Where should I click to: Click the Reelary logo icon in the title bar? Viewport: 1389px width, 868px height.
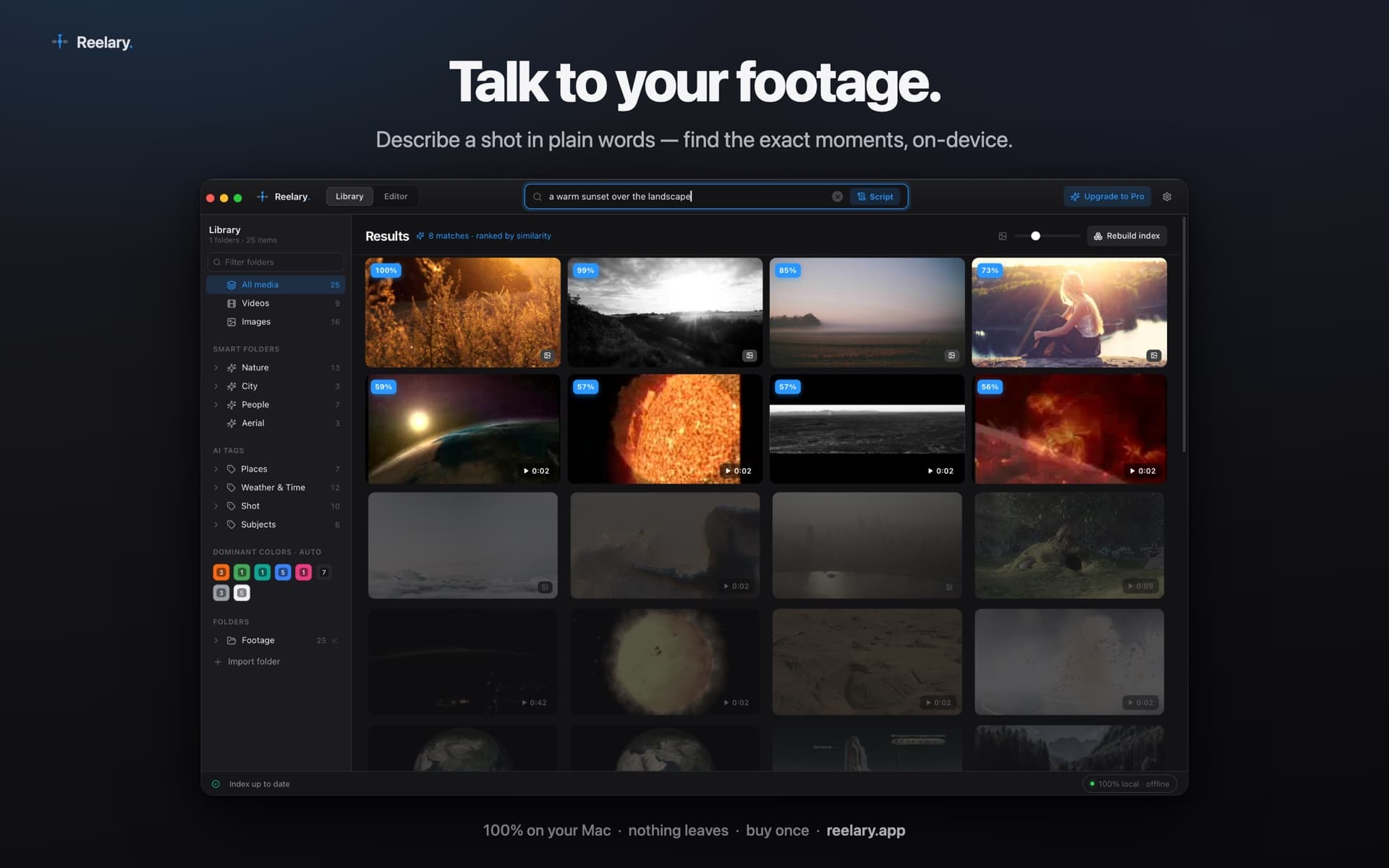(263, 196)
